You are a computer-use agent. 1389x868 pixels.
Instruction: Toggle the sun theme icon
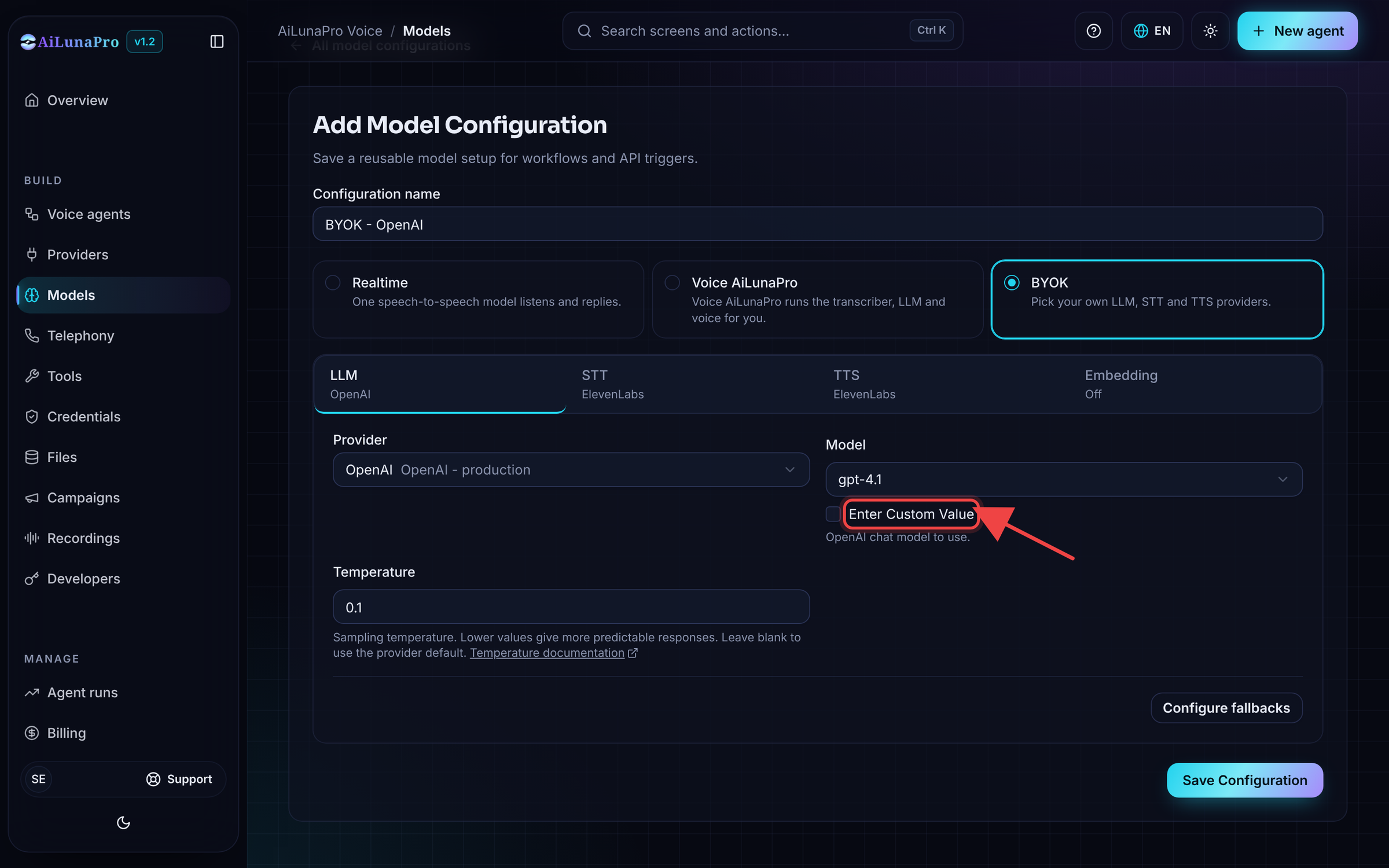[x=1210, y=31]
